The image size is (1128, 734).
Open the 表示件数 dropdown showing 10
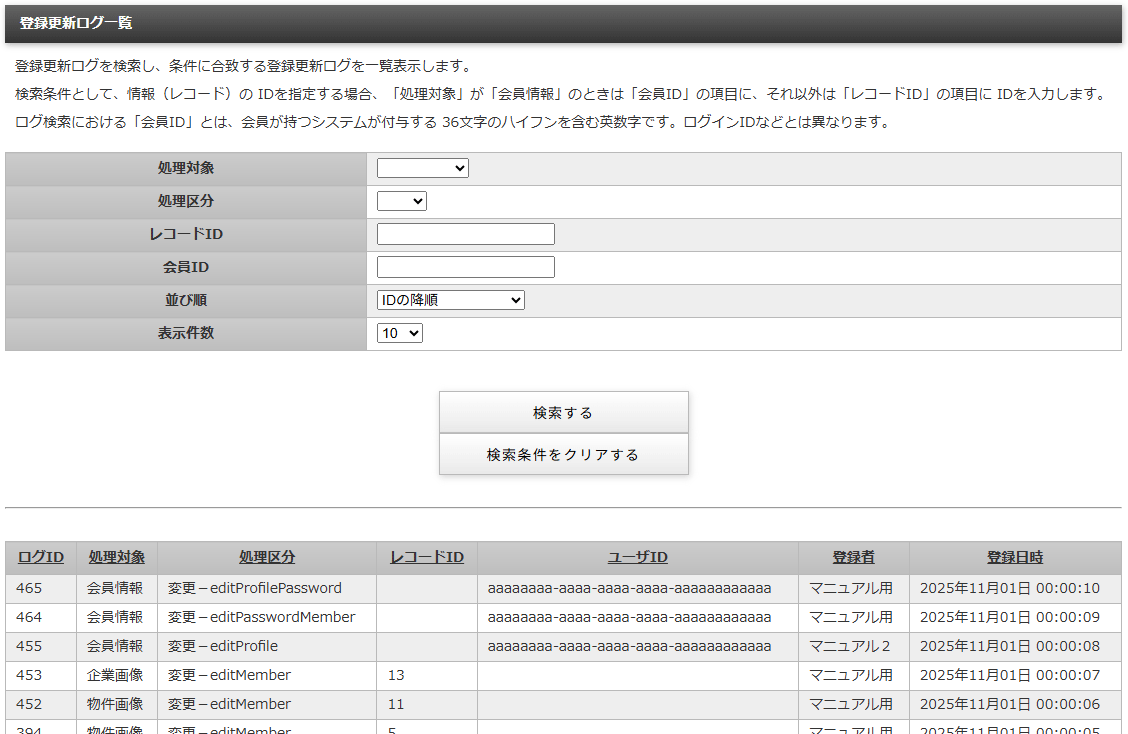click(x=399, y=332)
